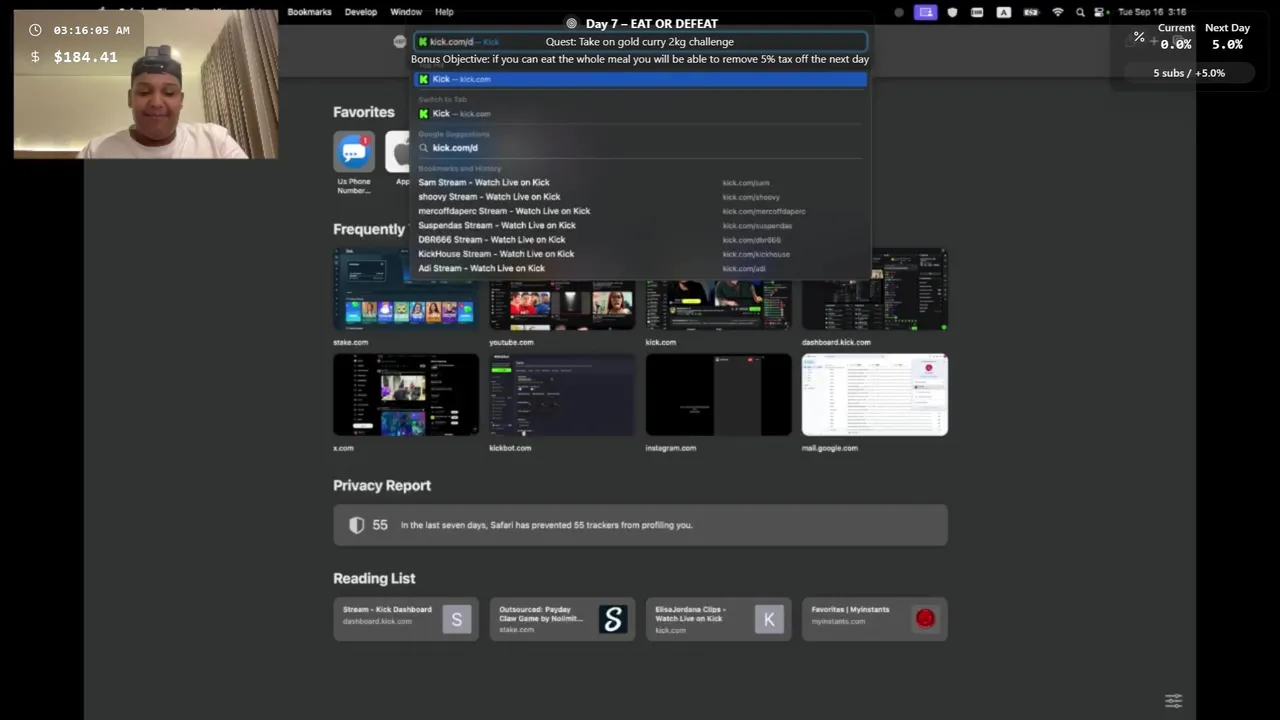Open the instagram.com thumbnail
This screenshot has width=1280, height=720.
point(718,395)
